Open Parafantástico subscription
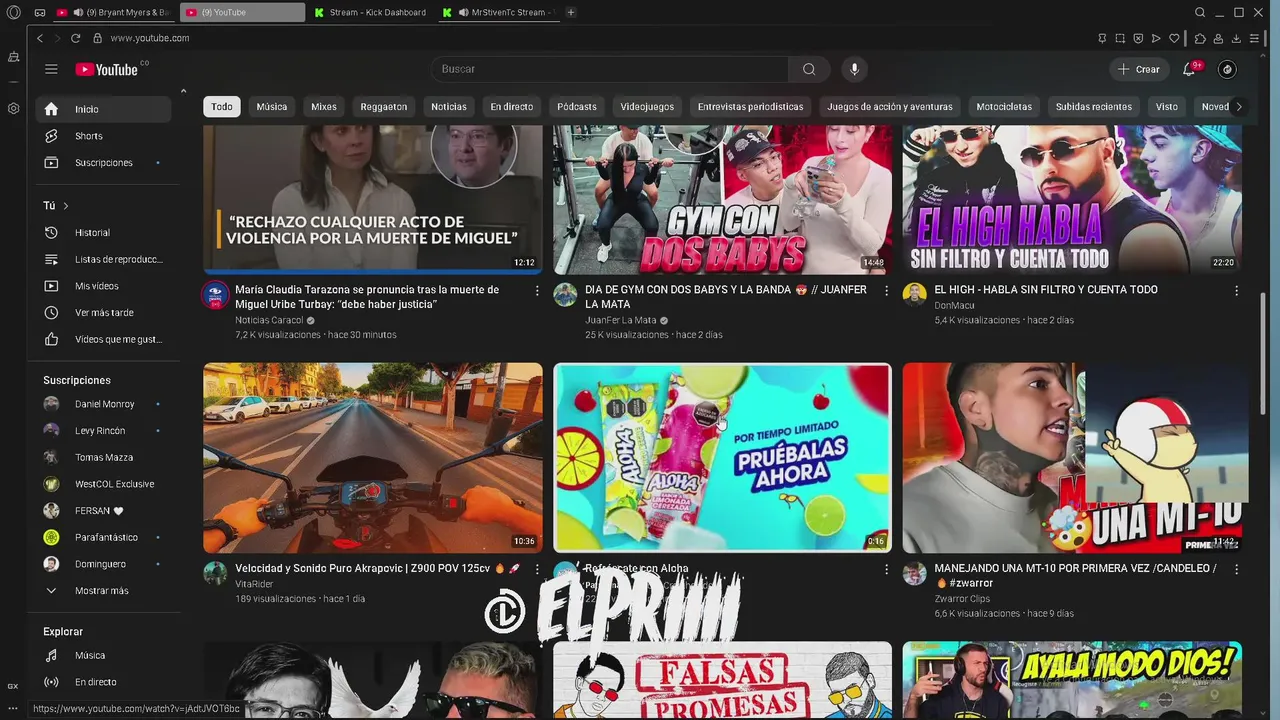This screenshot has height=720, width=1280. tap(104, 537)
